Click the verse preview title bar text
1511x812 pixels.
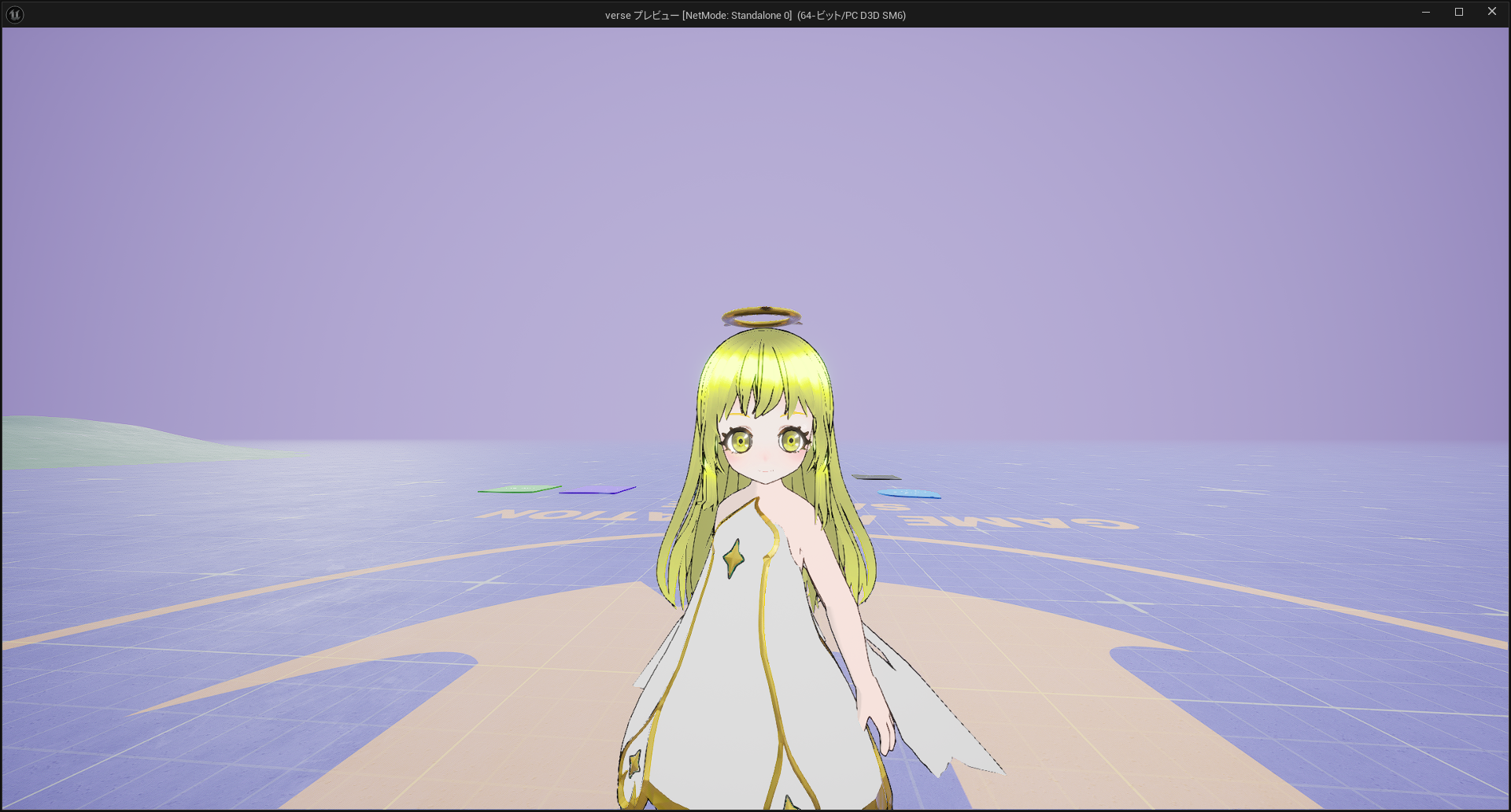pos(755,15)
